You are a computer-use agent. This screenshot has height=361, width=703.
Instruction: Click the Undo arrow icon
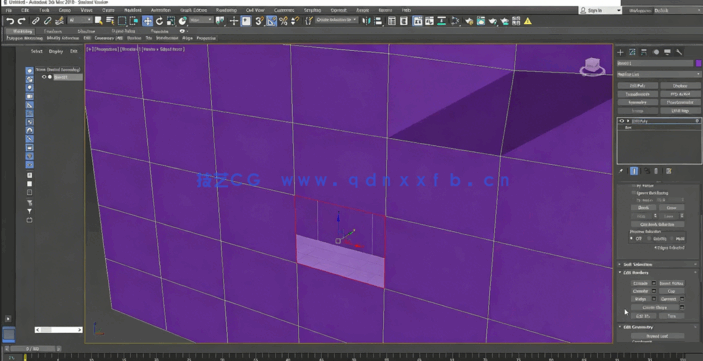(10, 21)
